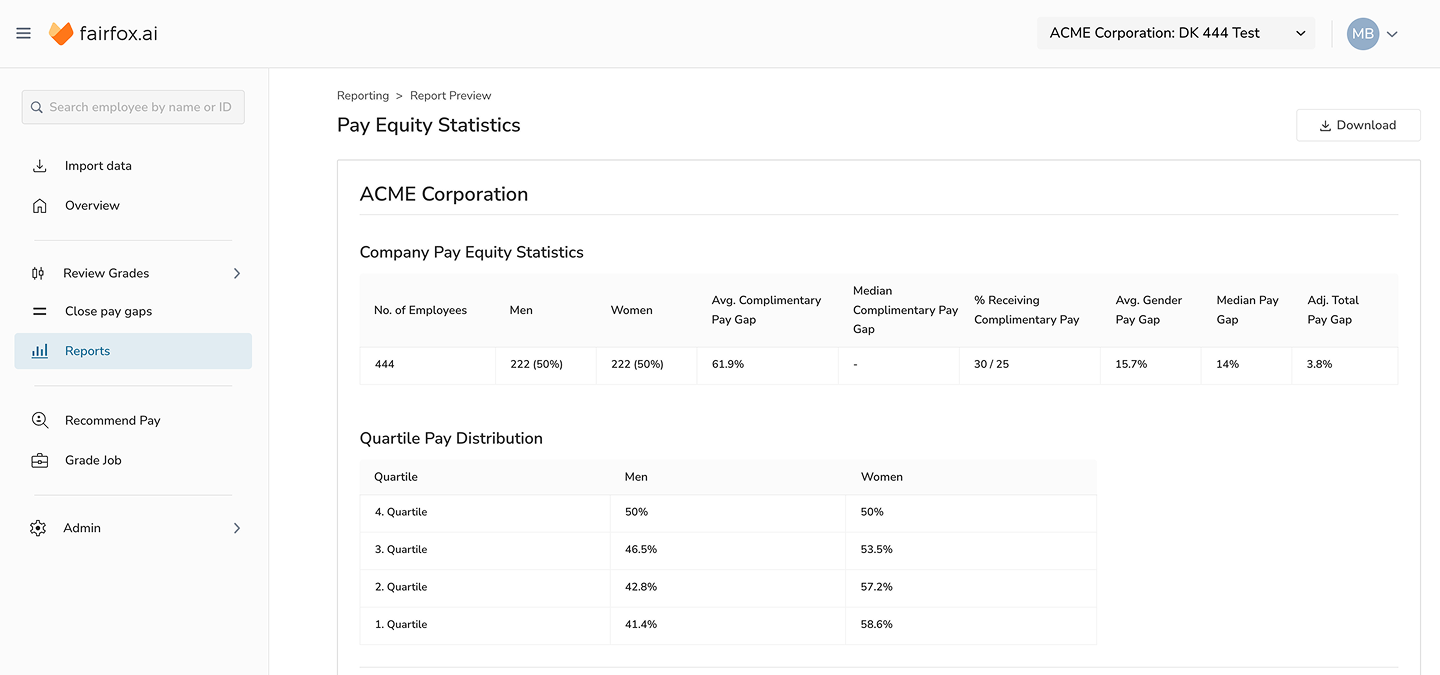Download the Pay Equity report
This screenshot has width=1440, height=675.
click(1358, 125)
